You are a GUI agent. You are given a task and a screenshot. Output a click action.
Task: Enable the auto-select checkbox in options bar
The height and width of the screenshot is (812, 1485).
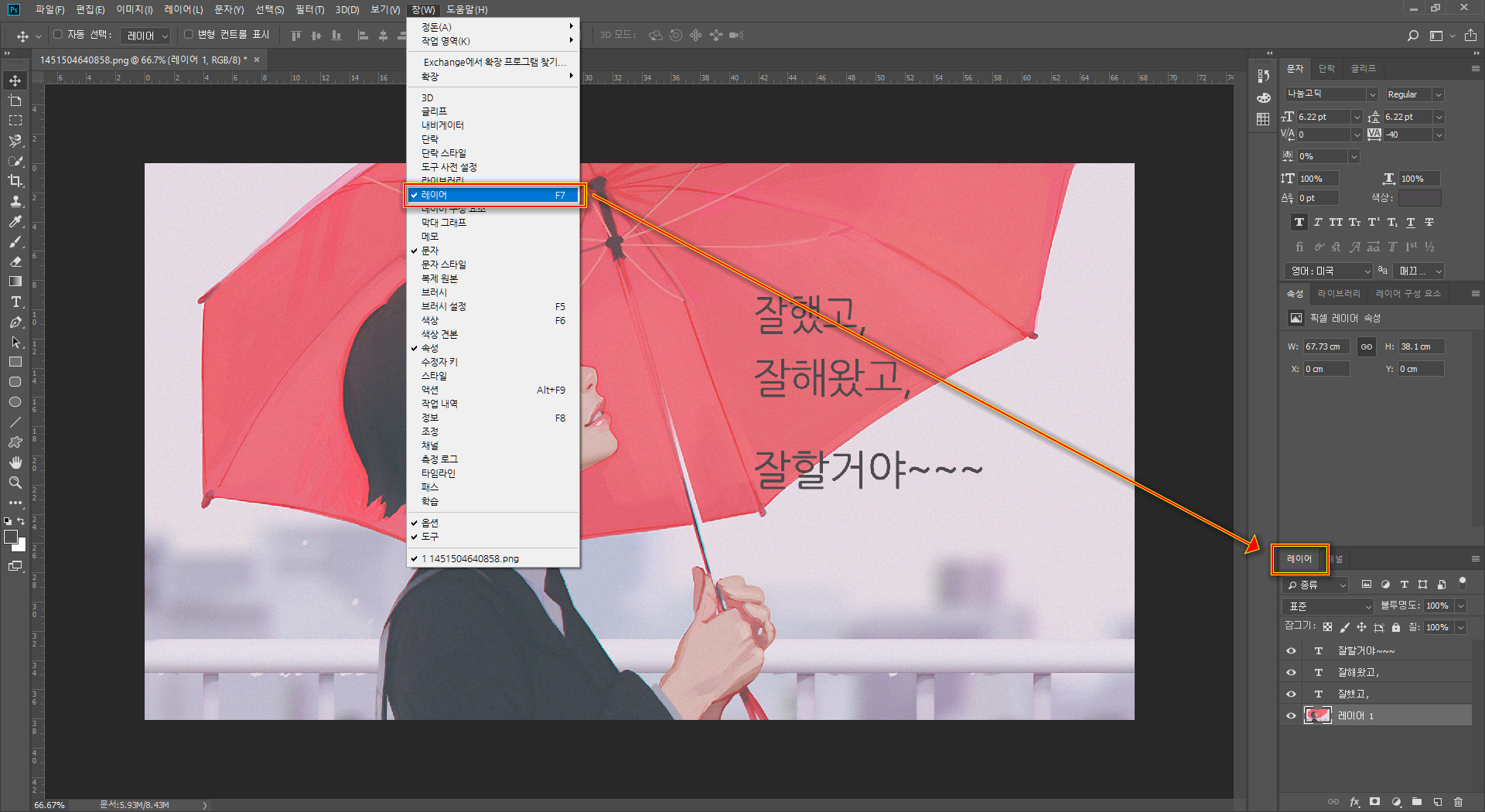(x=57, y=35)
